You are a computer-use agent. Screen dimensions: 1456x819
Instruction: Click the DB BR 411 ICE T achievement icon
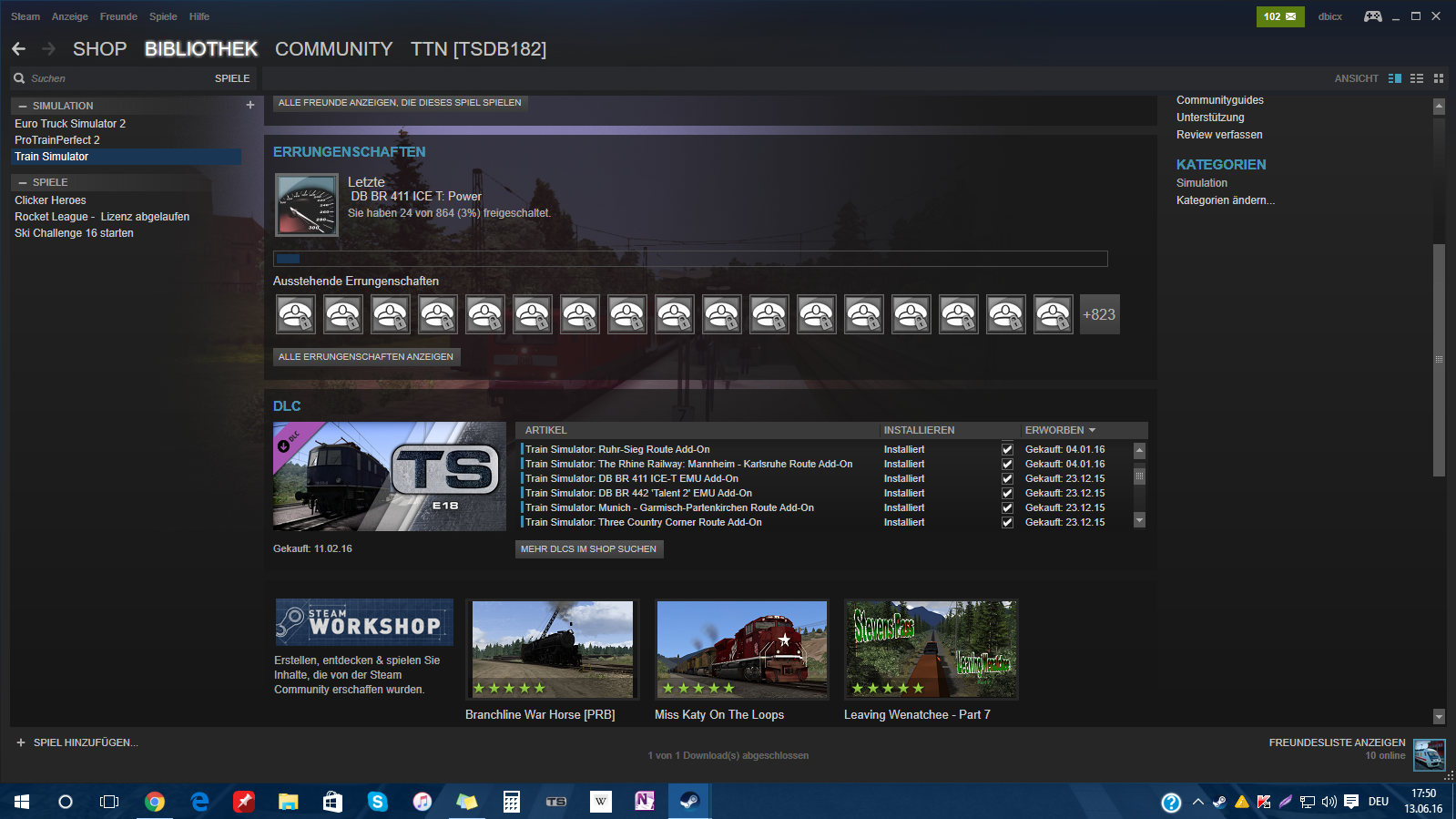tap(307, 205)
